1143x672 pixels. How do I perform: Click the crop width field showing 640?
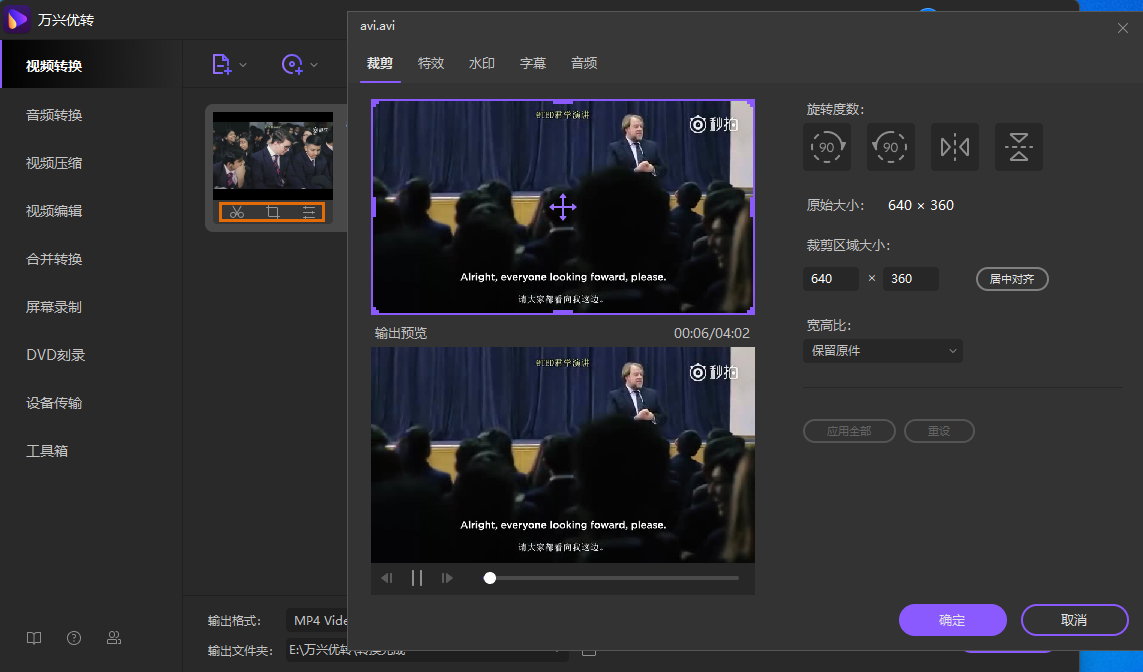(x=830, y=279)
